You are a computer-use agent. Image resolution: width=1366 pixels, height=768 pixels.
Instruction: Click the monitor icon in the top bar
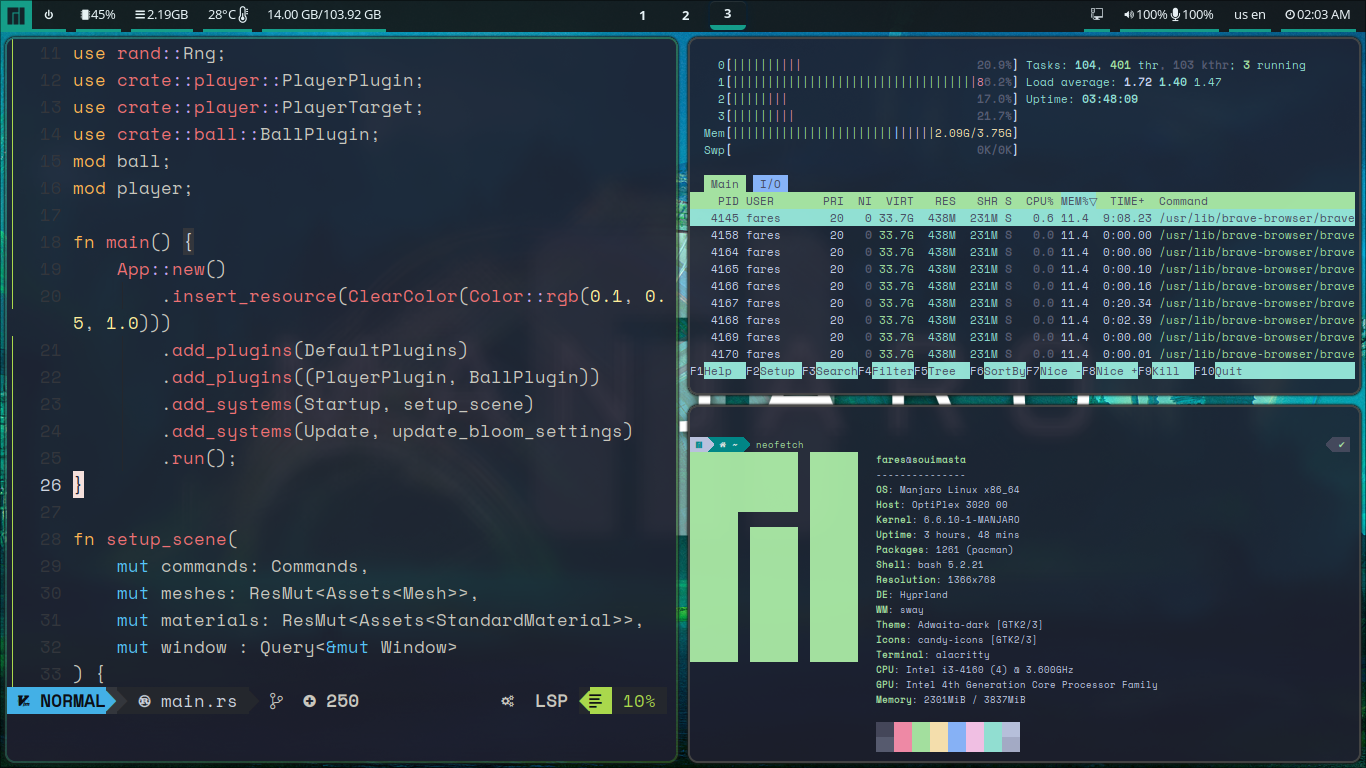(x=1097, y=15)
